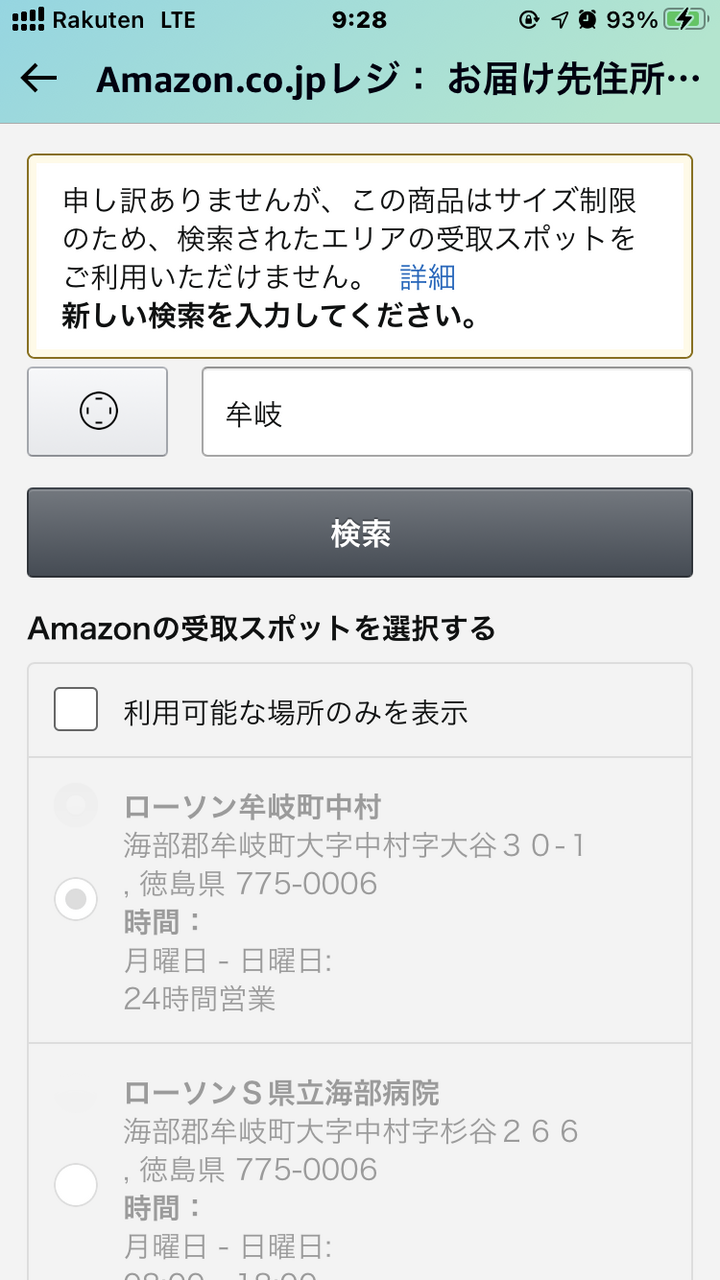Tap the orientation lock status icon

528,19
